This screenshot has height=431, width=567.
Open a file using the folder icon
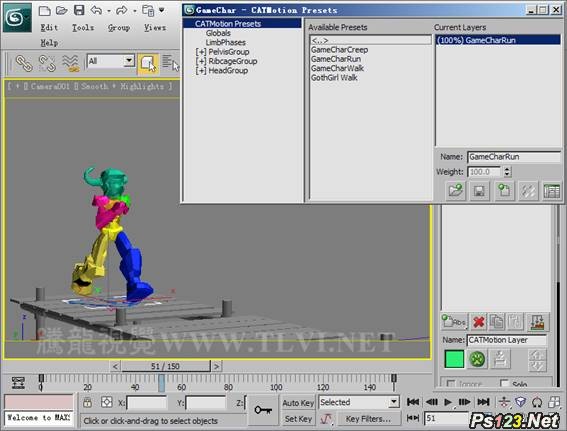(x=61, y=10)
